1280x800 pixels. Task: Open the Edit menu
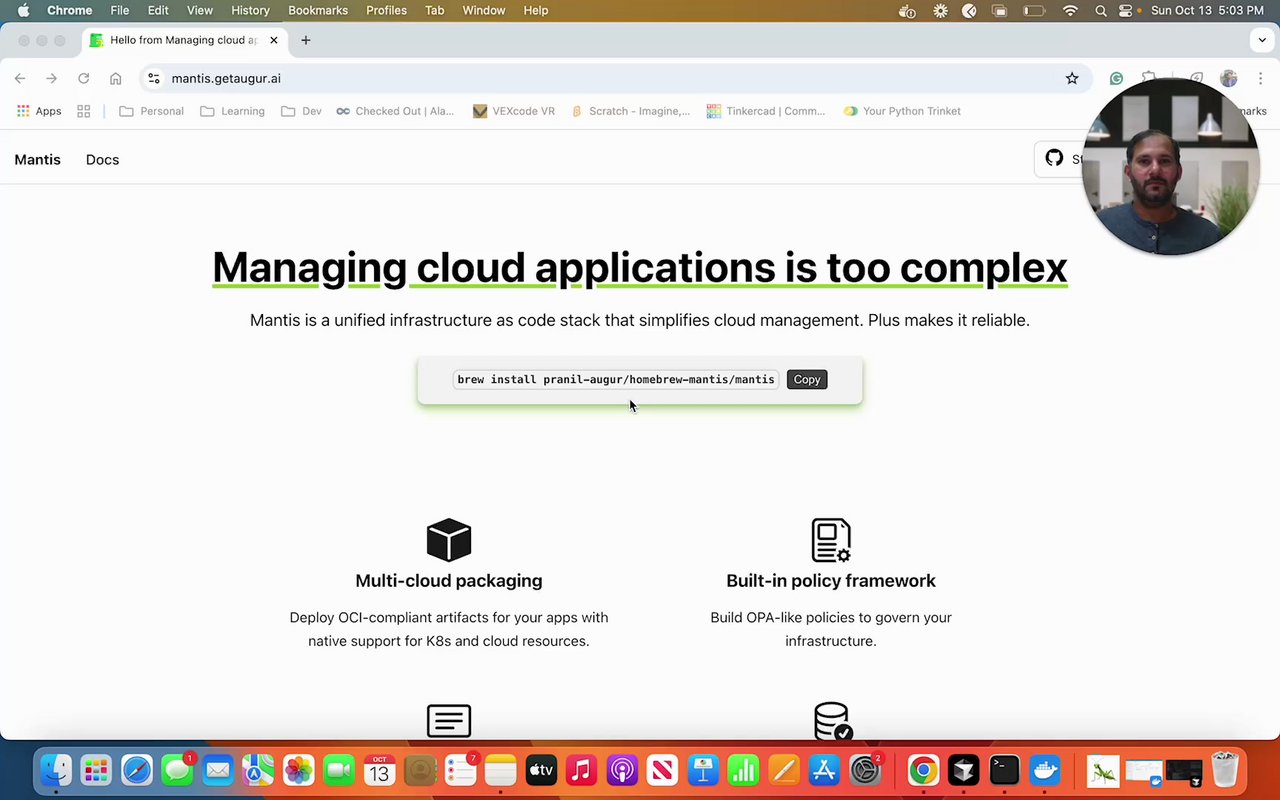tap(158, 10)
